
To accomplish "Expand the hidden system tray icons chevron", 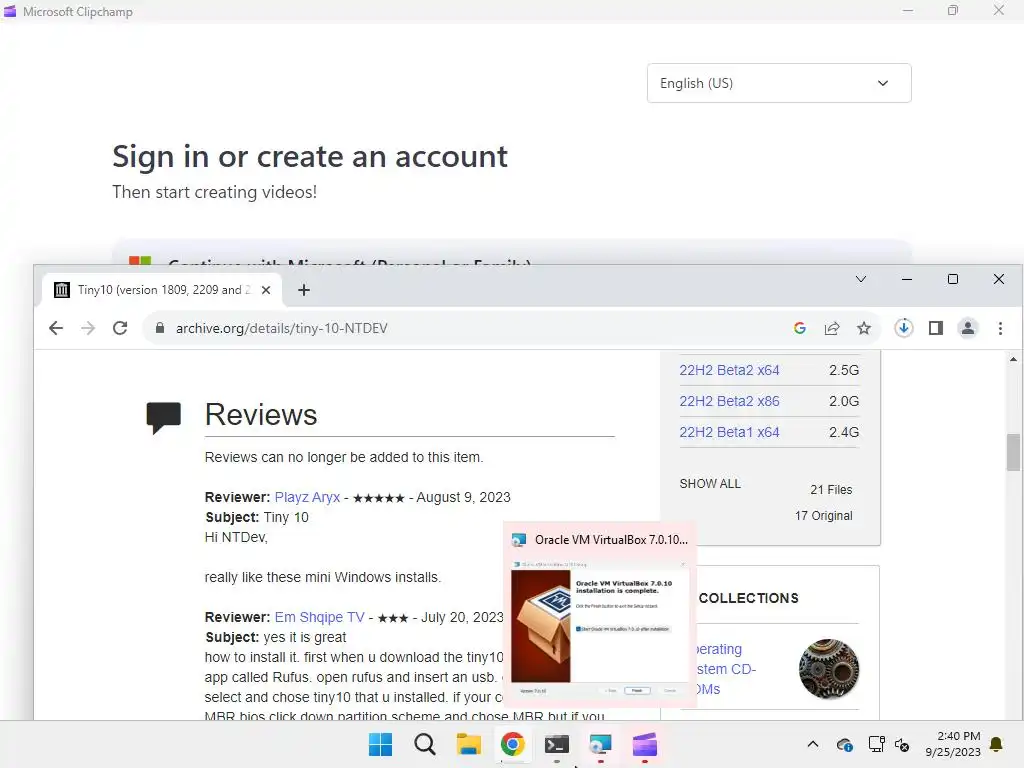I will [812, 744].
